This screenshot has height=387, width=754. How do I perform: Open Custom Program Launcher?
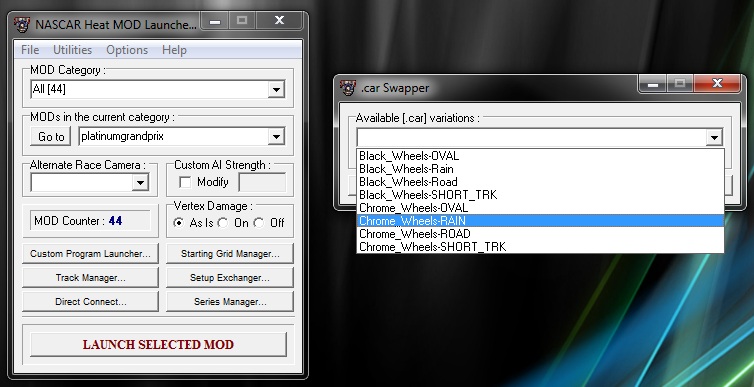(x=90, y=254)
